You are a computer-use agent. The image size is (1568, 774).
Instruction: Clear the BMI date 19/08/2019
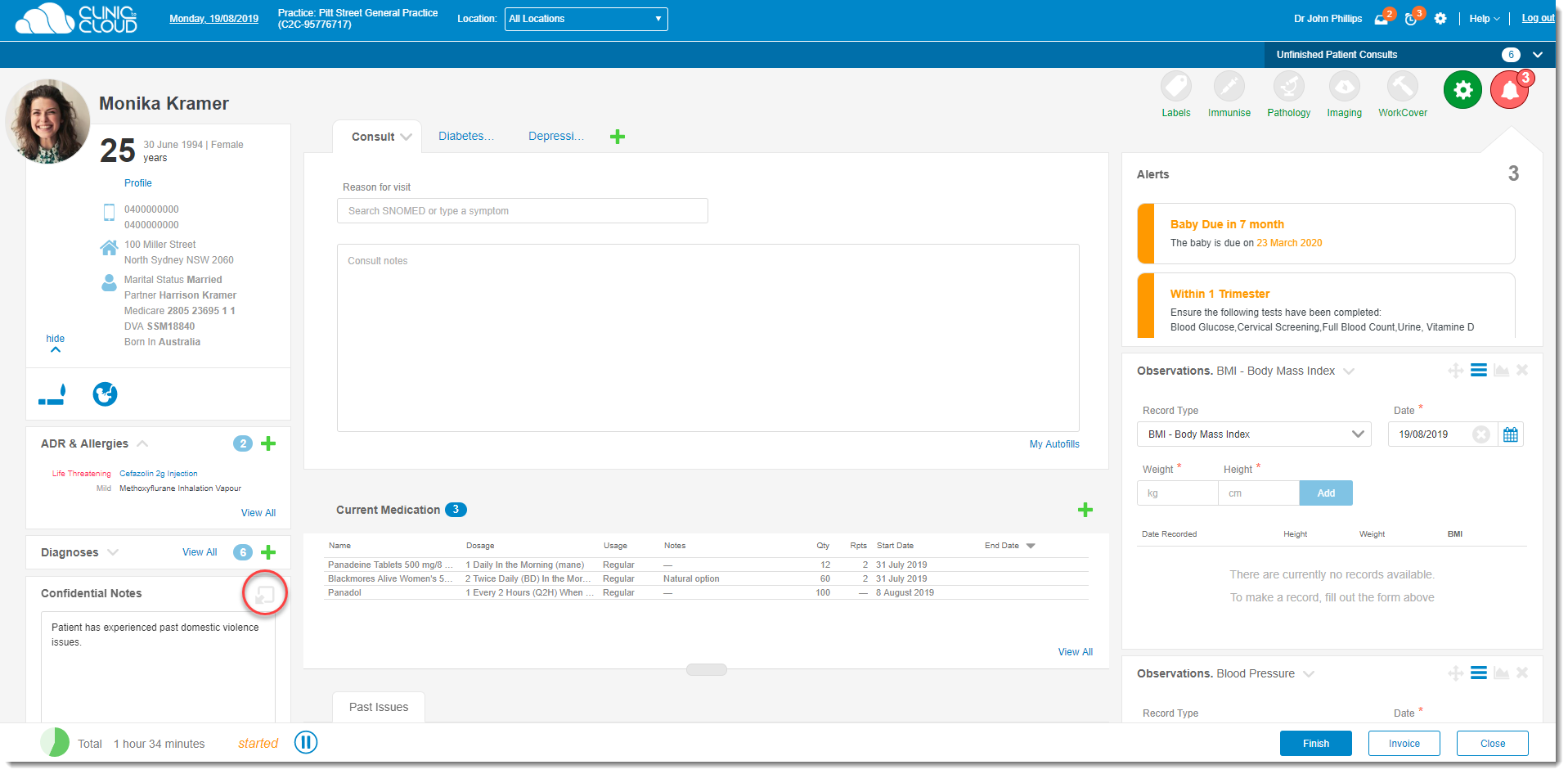[1481, 434]
